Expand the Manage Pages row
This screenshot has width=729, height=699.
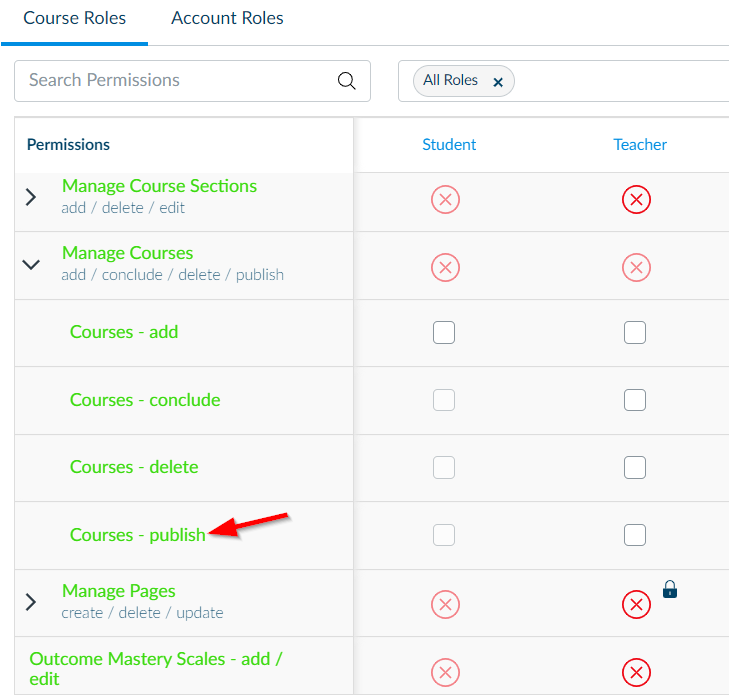coord(31,602)
